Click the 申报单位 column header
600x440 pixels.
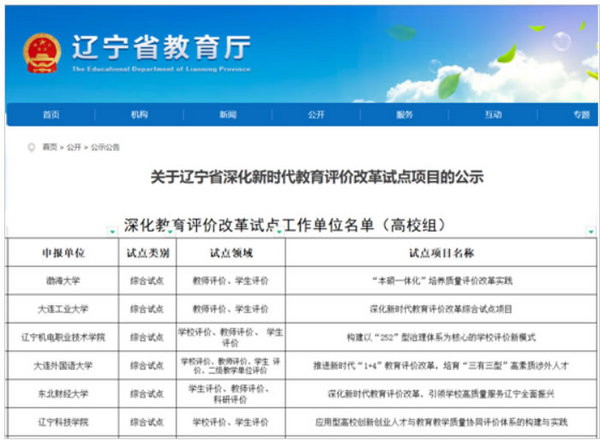pos(64,253)
